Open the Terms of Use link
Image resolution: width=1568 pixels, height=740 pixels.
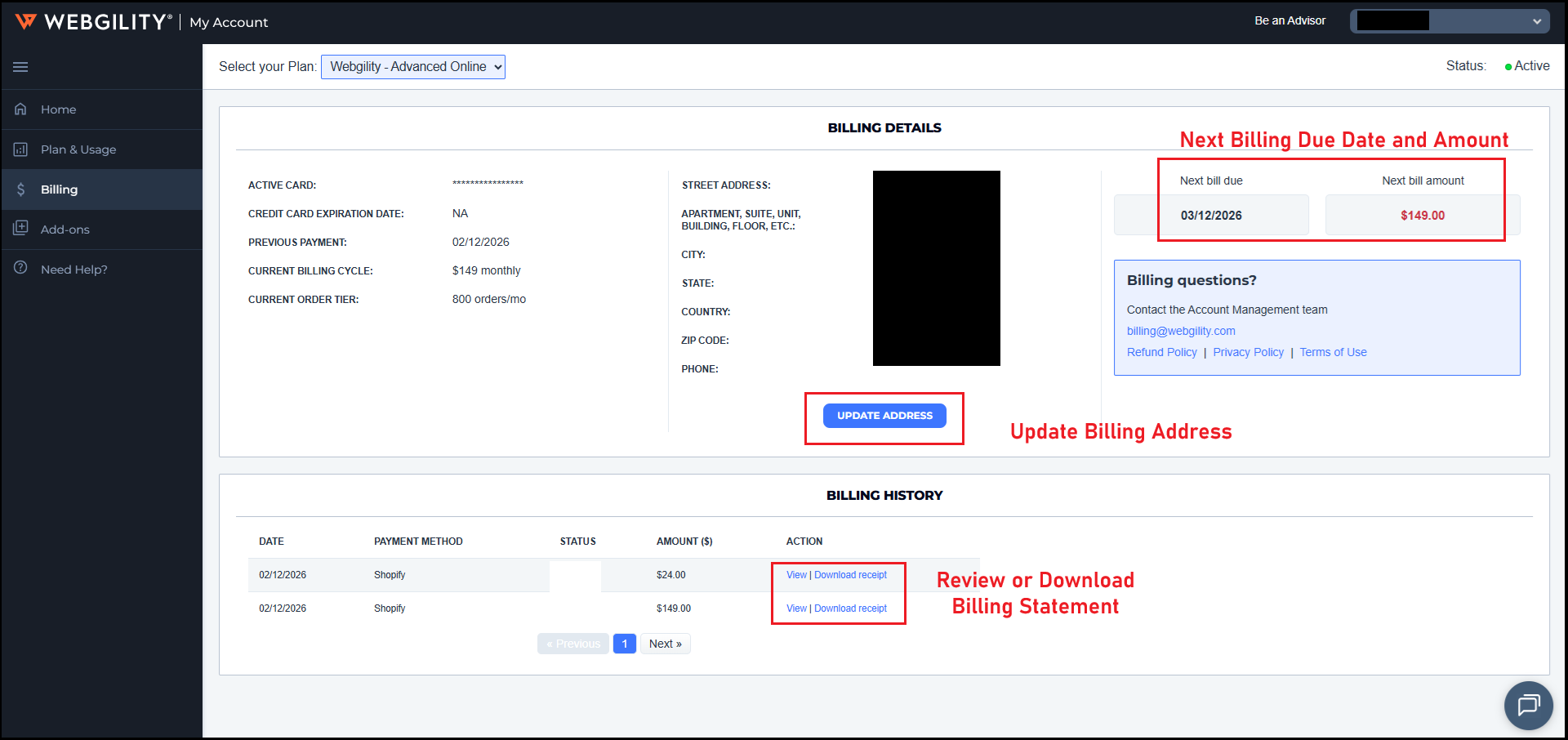[x=1333, y=352]
